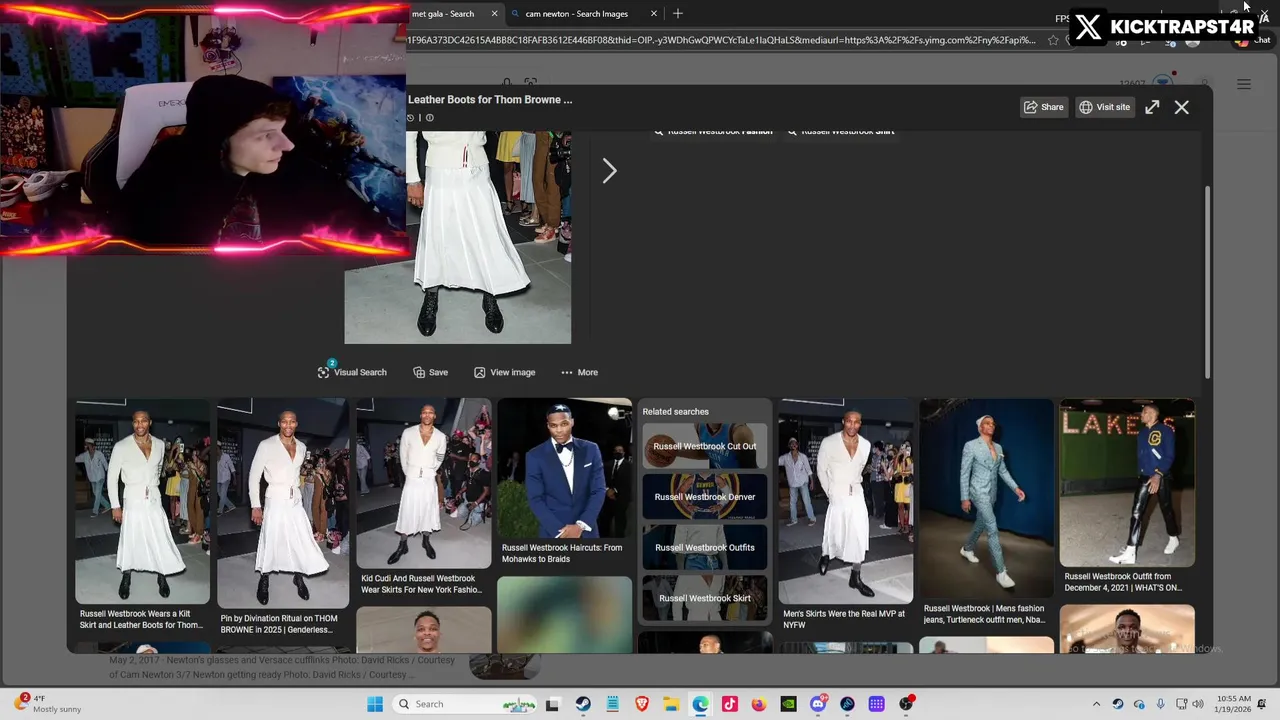Click the image viewer vertical scrollbar
Viewport: 1280px width, 720px height.
(1207, 282)
